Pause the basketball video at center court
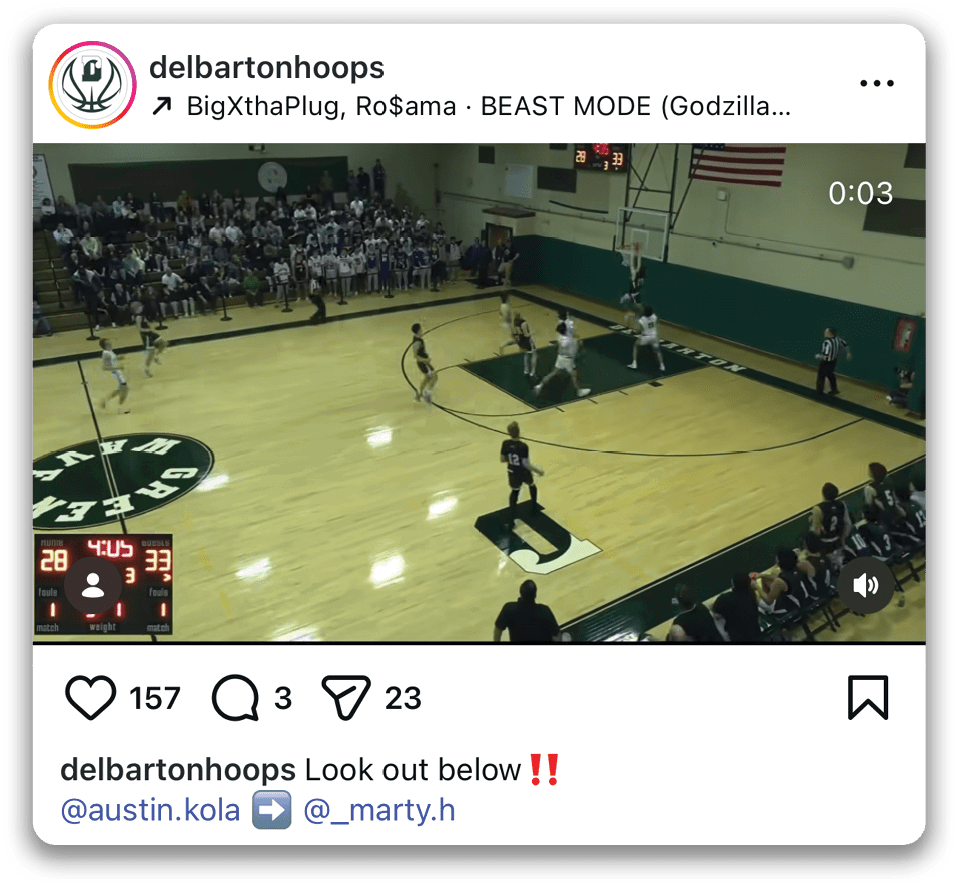 479,393
